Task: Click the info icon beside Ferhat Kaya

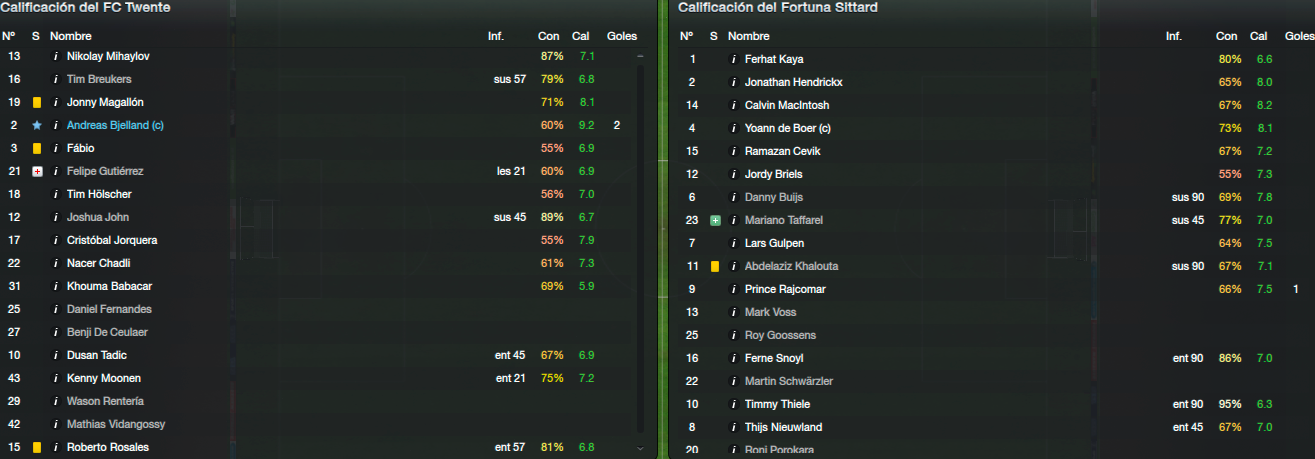Action: (x=734, y=59)
